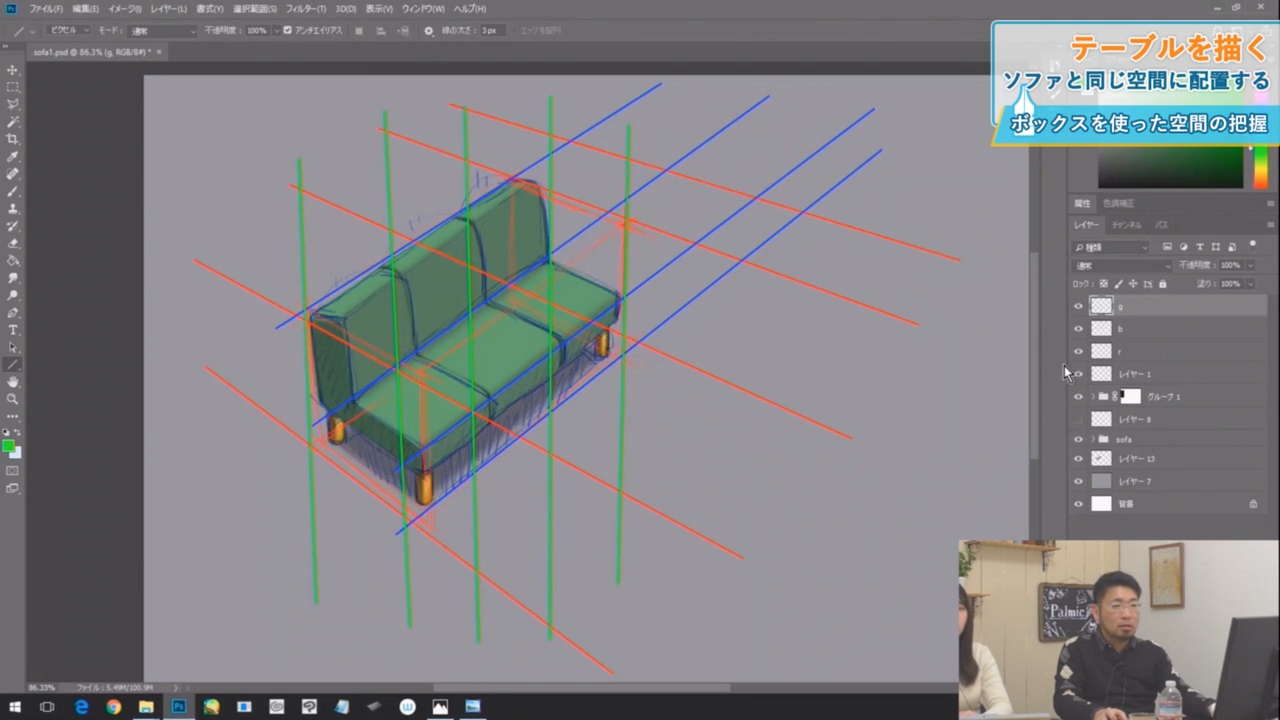Viewport: 1280px width, 720px height.
Task: Select the Rectangular Marquee tool
Action: 13,87
